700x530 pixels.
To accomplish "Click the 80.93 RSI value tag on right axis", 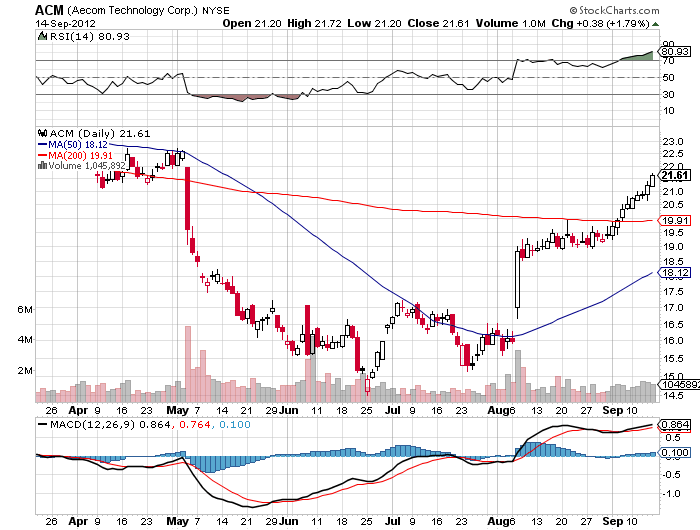I will point(674,52).
